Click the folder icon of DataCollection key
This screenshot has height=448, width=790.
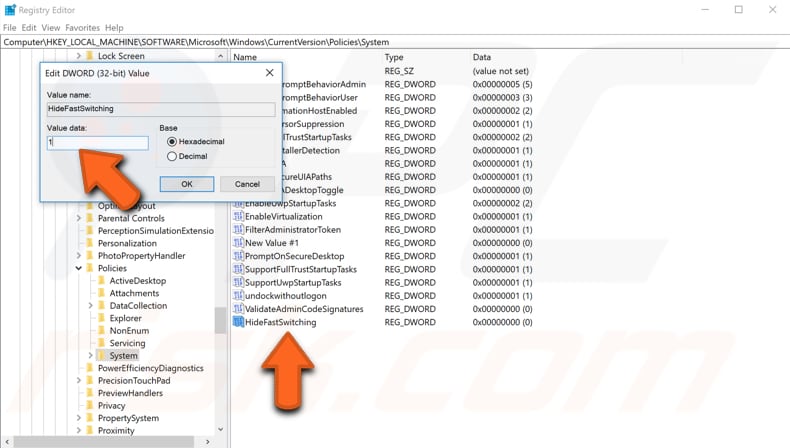[102, 305]
